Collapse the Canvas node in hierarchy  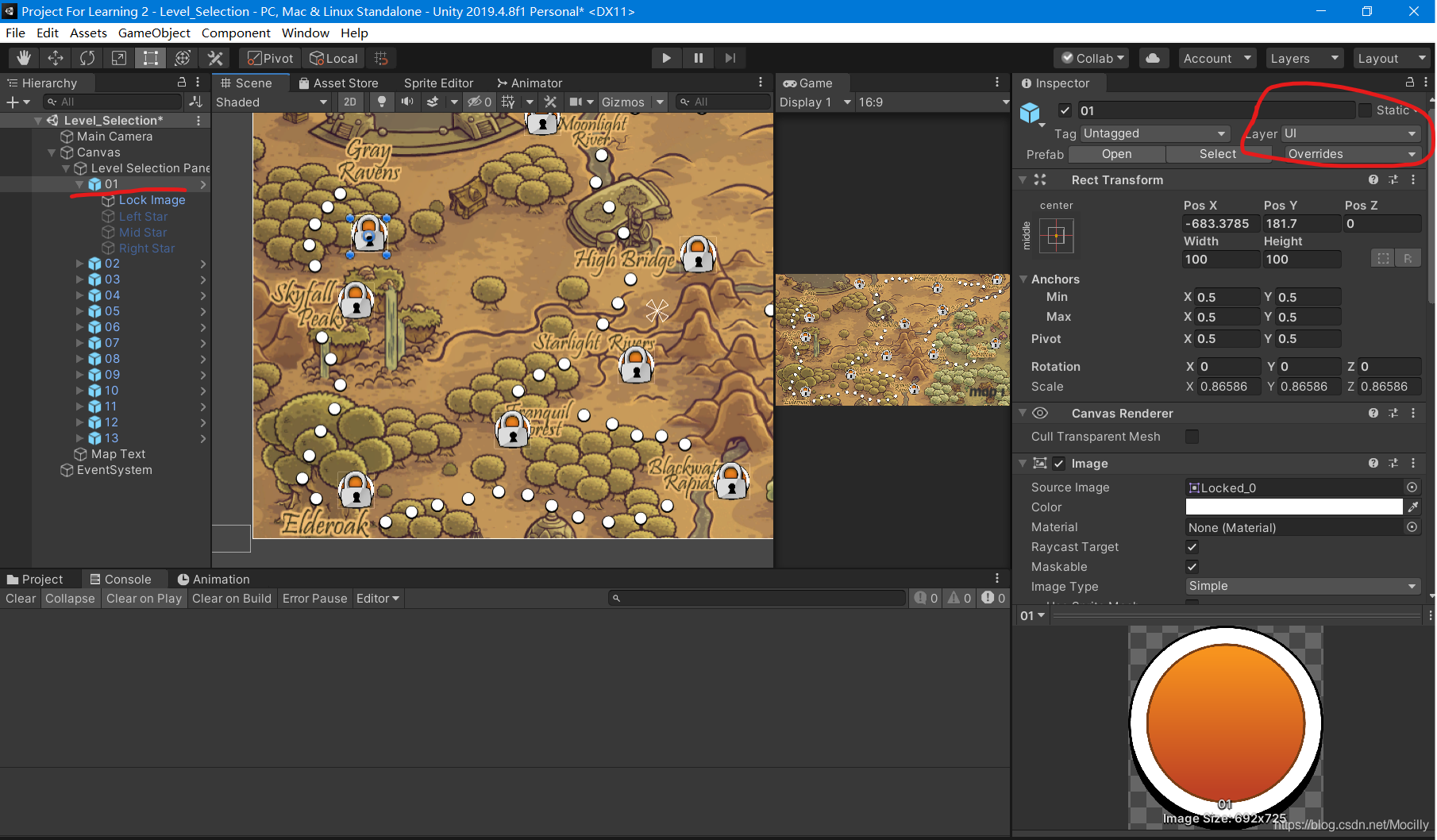click(x=52, y=152)
